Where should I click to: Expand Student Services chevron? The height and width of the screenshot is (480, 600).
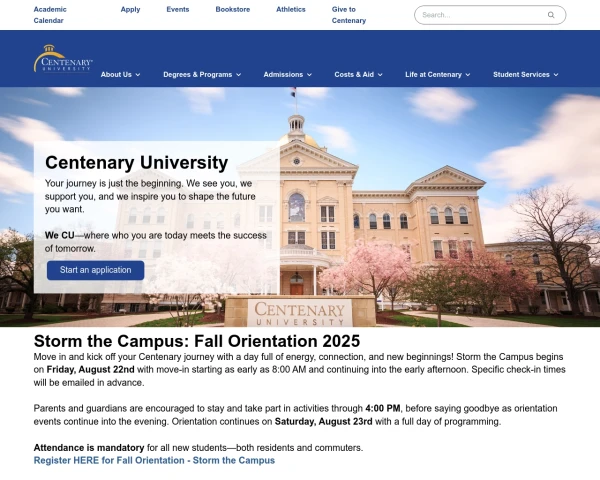click(x=556, y=75)
